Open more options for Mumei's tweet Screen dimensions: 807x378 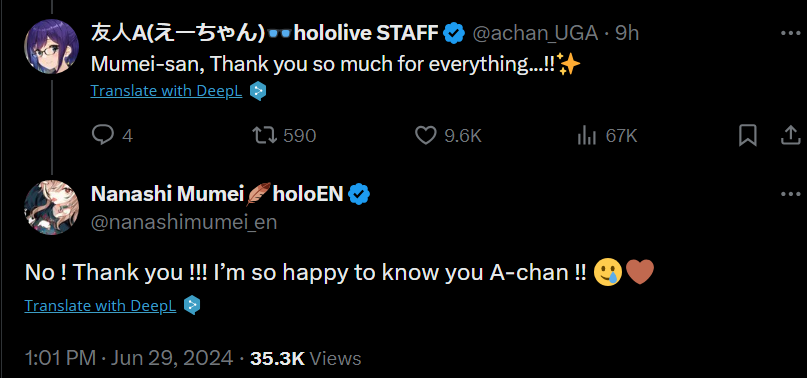[x=790, y=194]
